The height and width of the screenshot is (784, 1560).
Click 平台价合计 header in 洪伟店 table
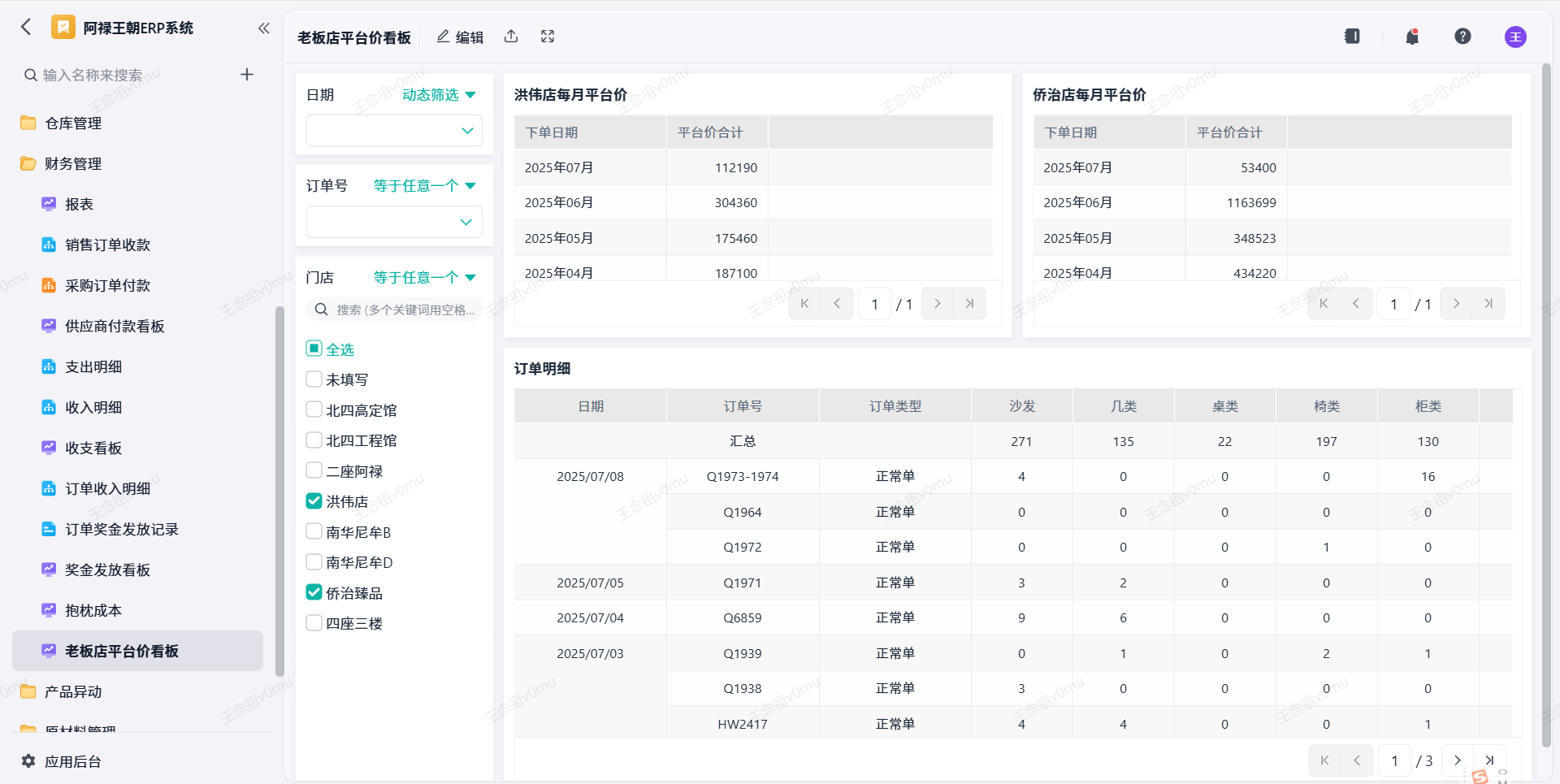pos(717,132)
